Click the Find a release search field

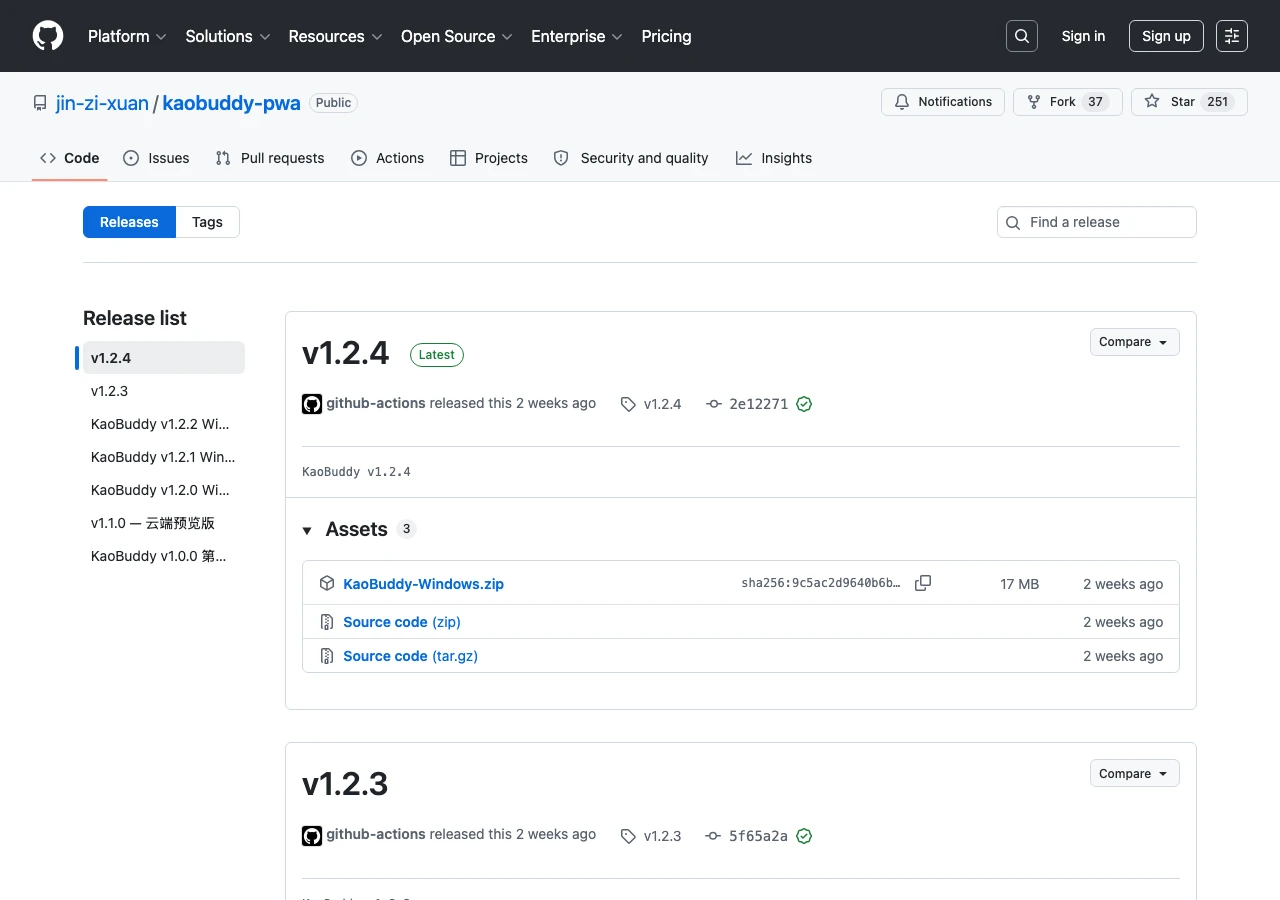(1097, 222)
